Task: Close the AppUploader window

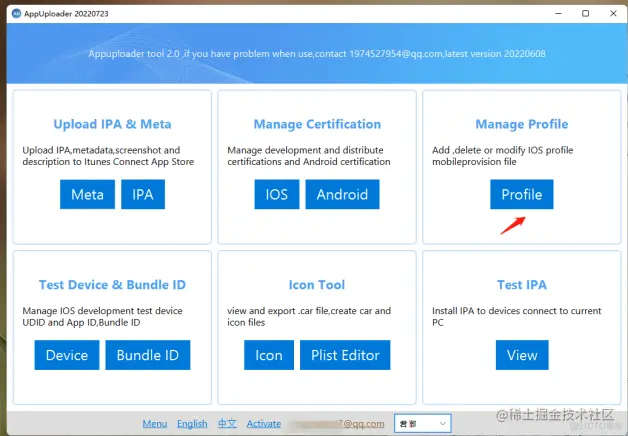Action: coord(613,14)
